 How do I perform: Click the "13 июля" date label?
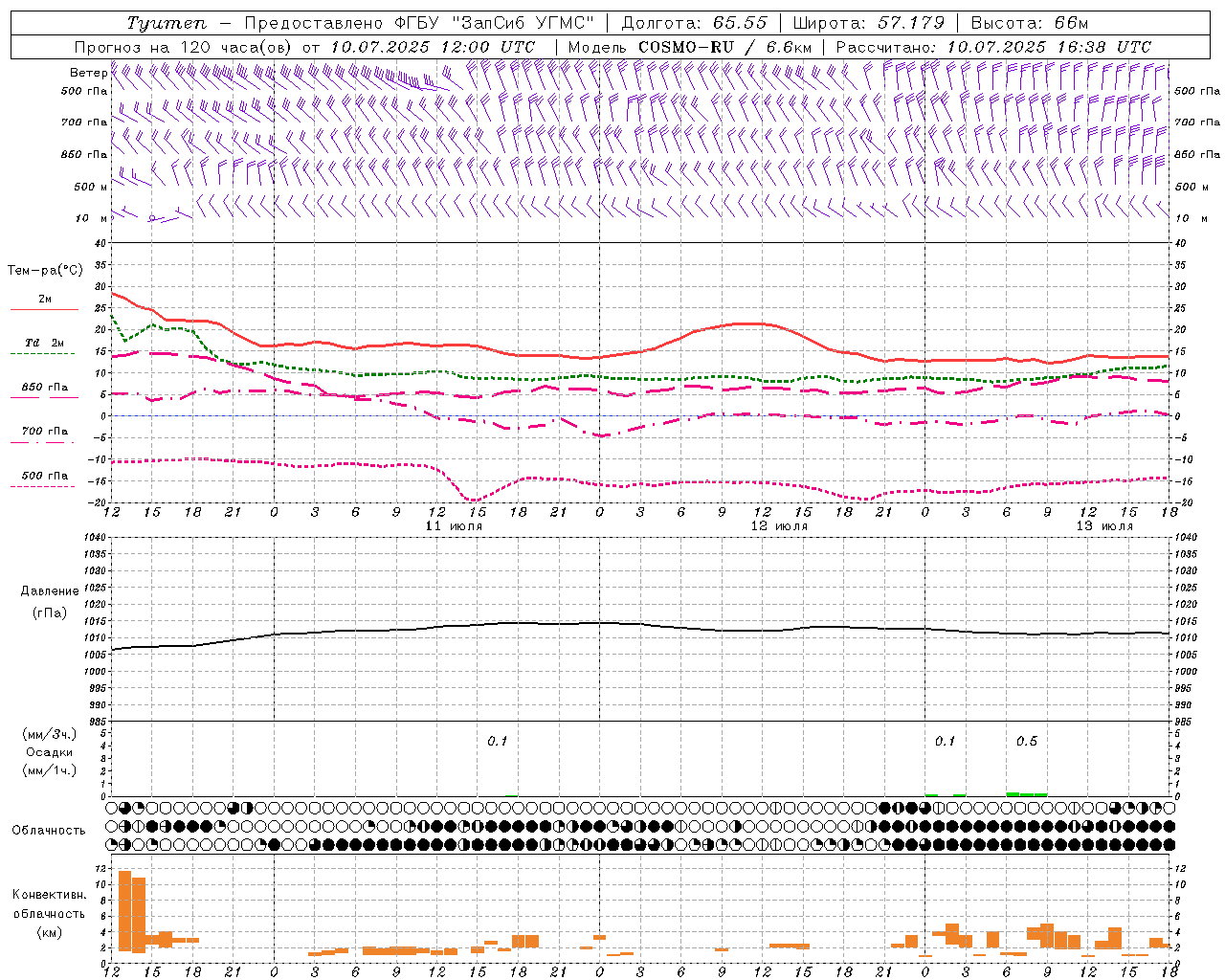tap(1104, 526)
